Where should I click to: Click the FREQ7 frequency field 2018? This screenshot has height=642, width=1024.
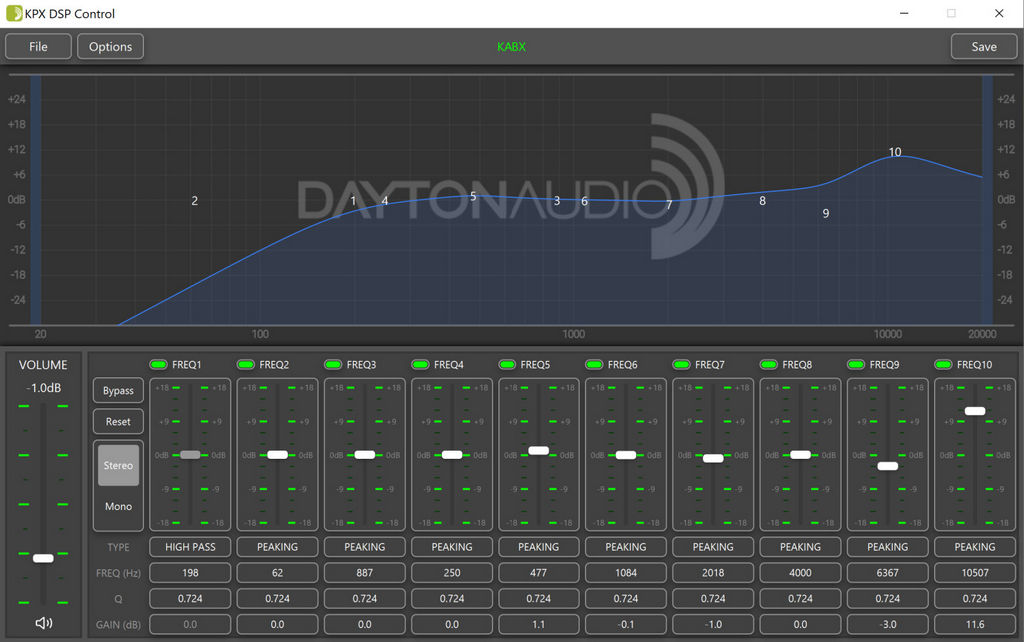point(713,573)
